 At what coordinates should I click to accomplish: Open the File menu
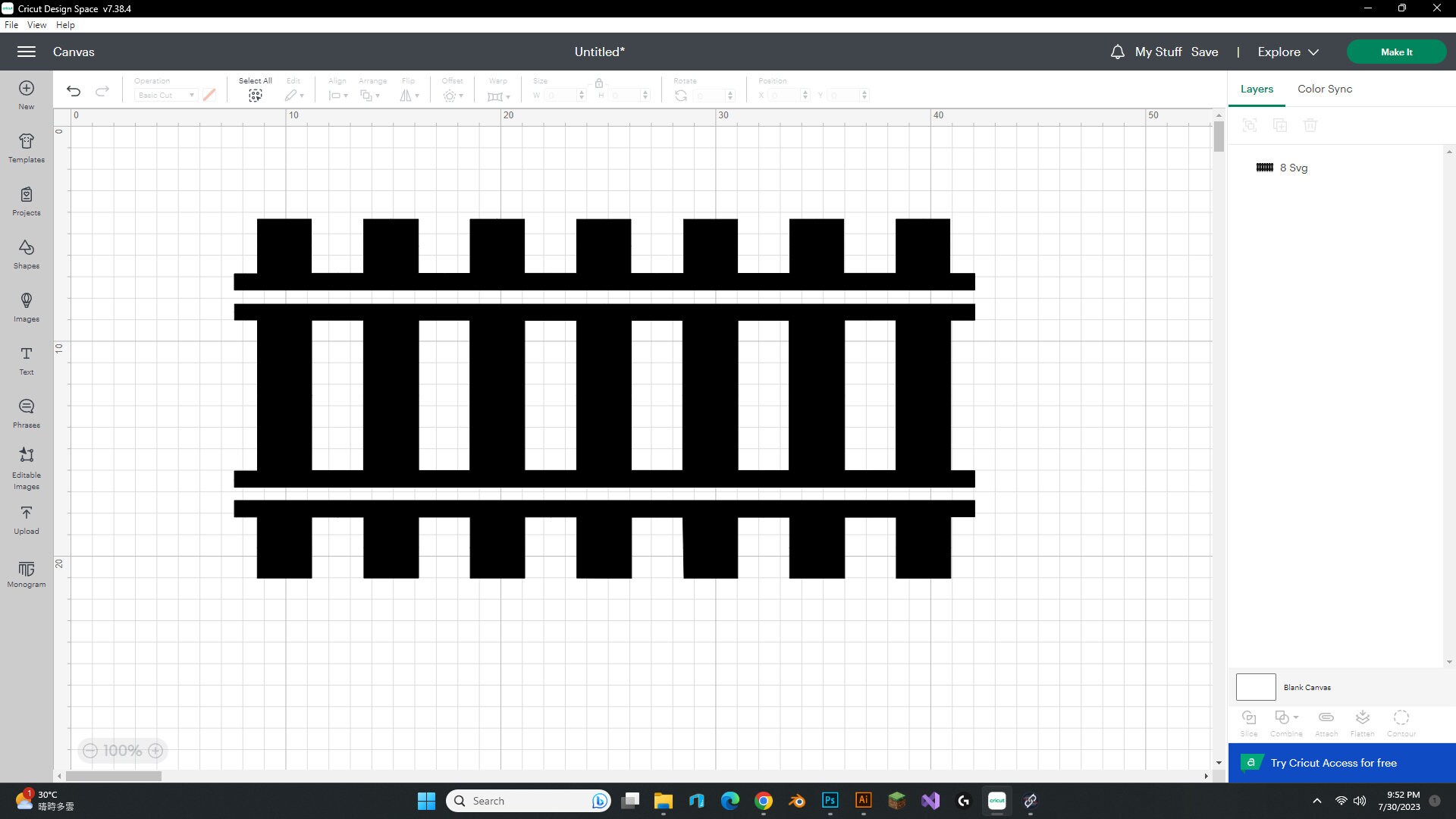[11, 24]
